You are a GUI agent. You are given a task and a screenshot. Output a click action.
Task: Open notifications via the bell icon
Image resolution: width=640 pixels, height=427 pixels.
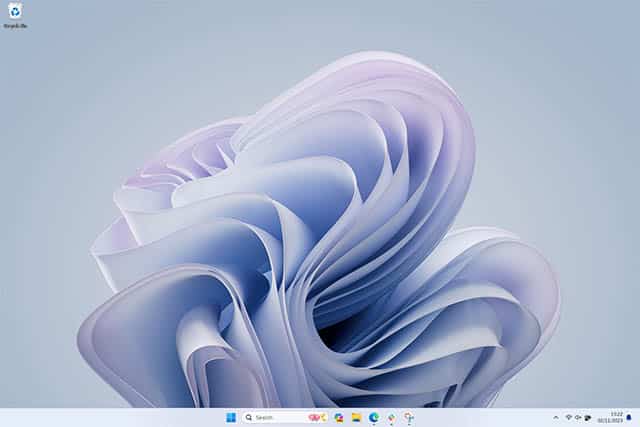click(629, 417)
